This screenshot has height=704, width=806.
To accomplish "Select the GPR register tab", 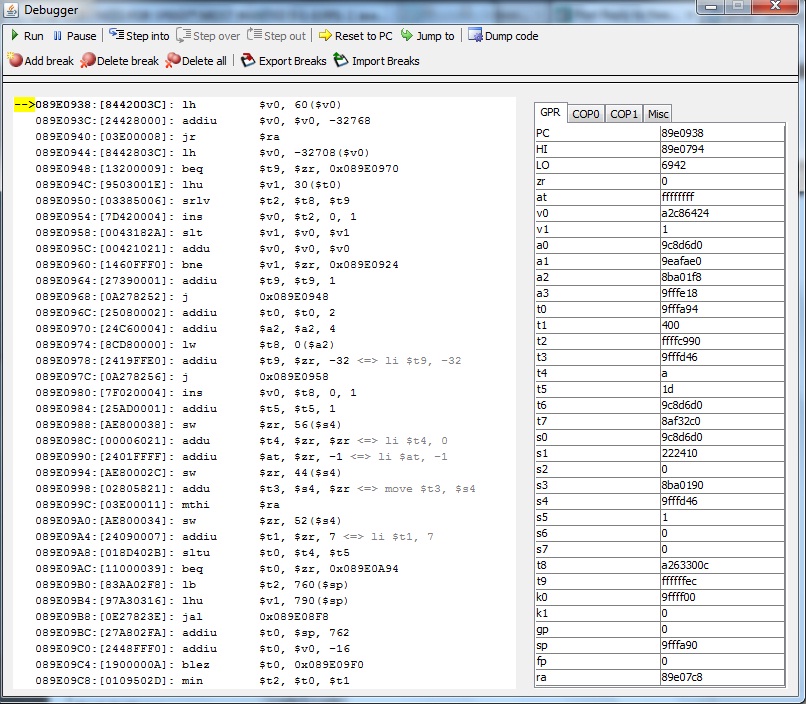I will (550, 113).
